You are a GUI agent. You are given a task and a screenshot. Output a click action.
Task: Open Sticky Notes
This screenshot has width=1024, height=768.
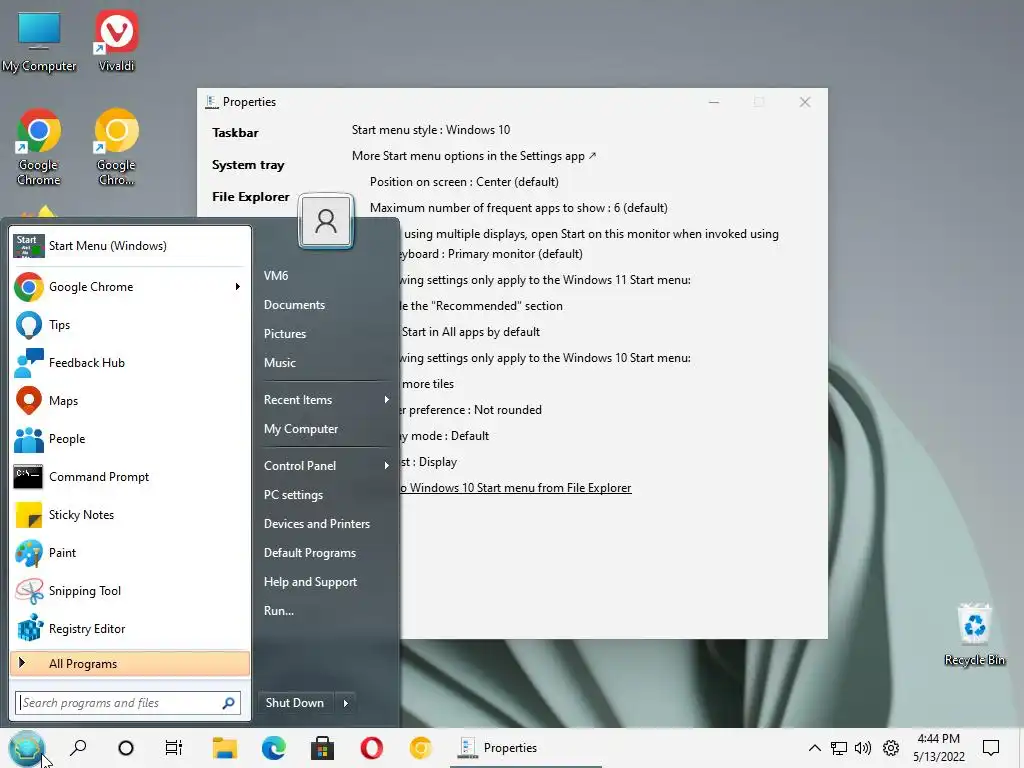(x=129, y=515)
